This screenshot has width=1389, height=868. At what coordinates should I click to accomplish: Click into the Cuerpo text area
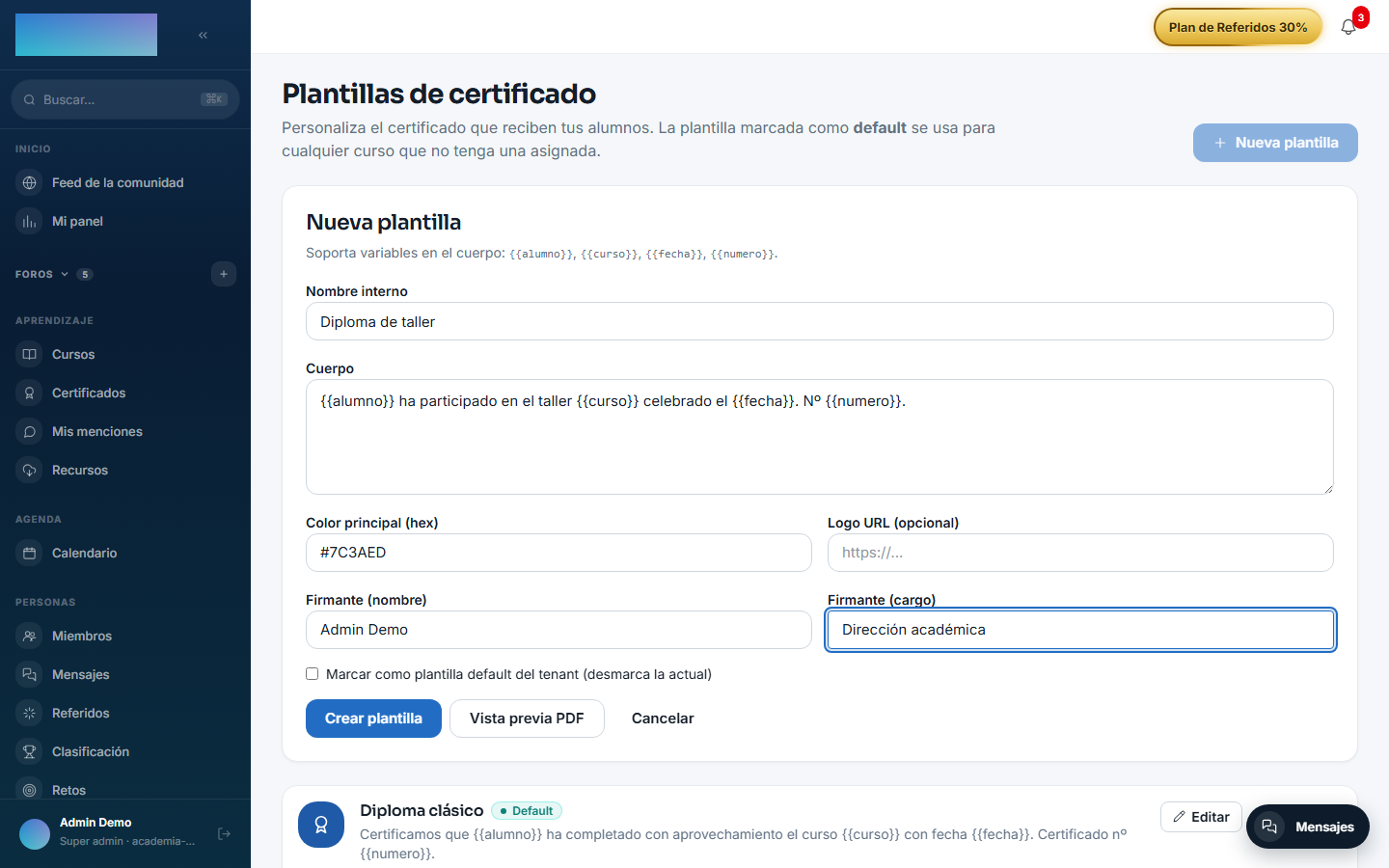tap(820, 437)
